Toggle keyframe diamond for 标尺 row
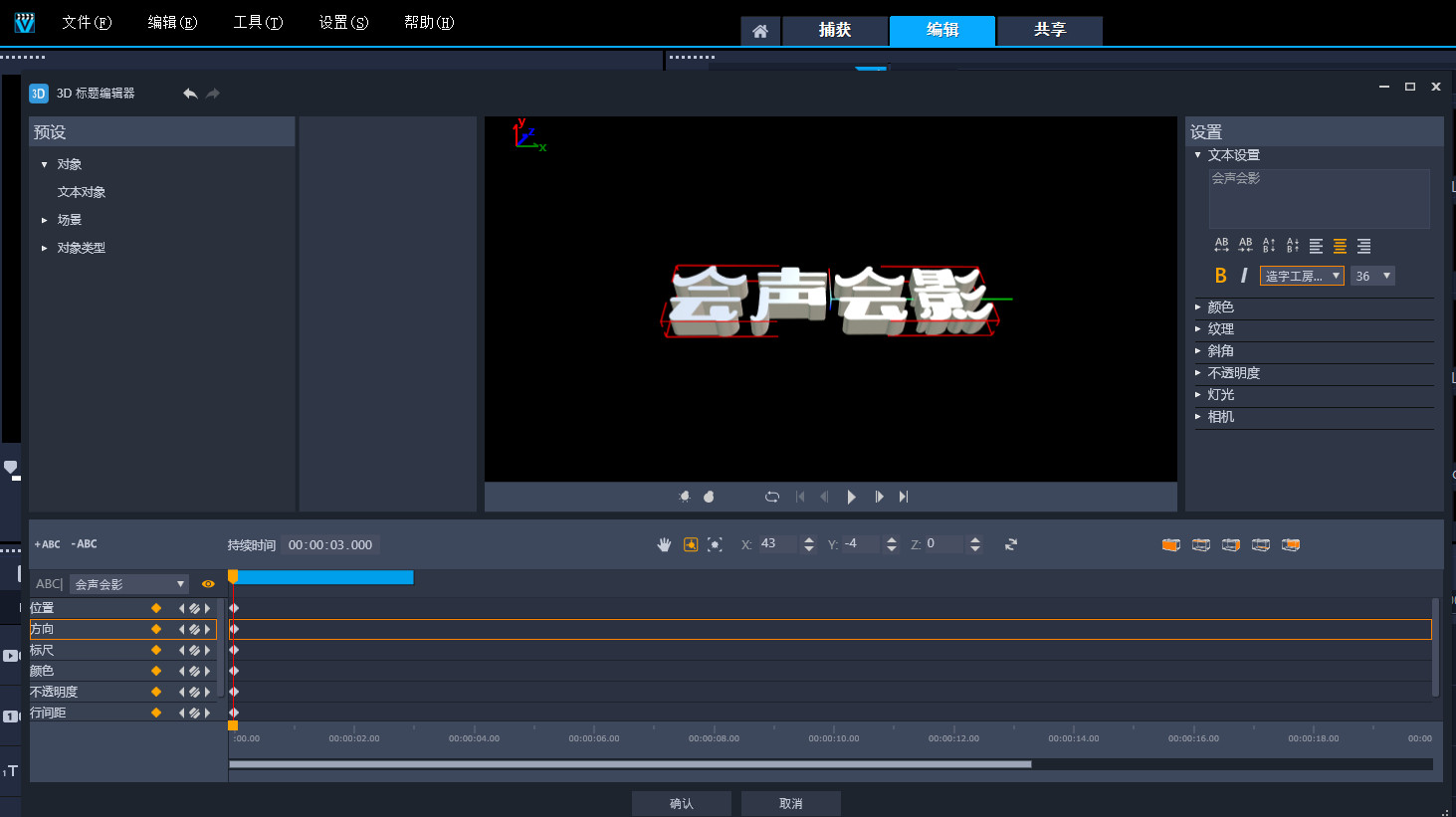 pyautogui.click(x=156, y=650)
